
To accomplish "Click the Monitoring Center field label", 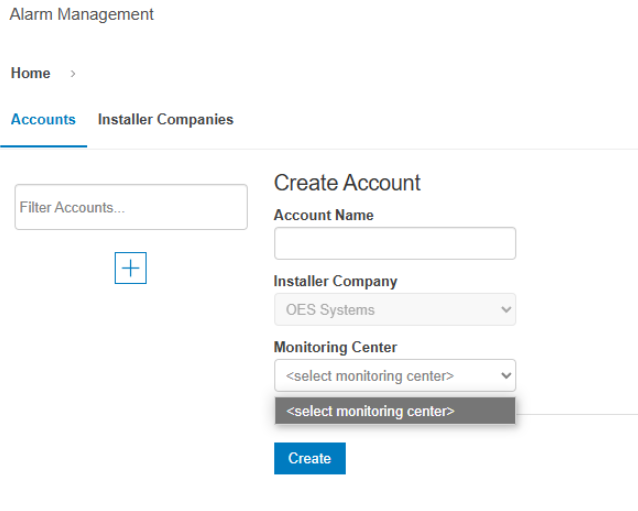I will pos(335,347).
